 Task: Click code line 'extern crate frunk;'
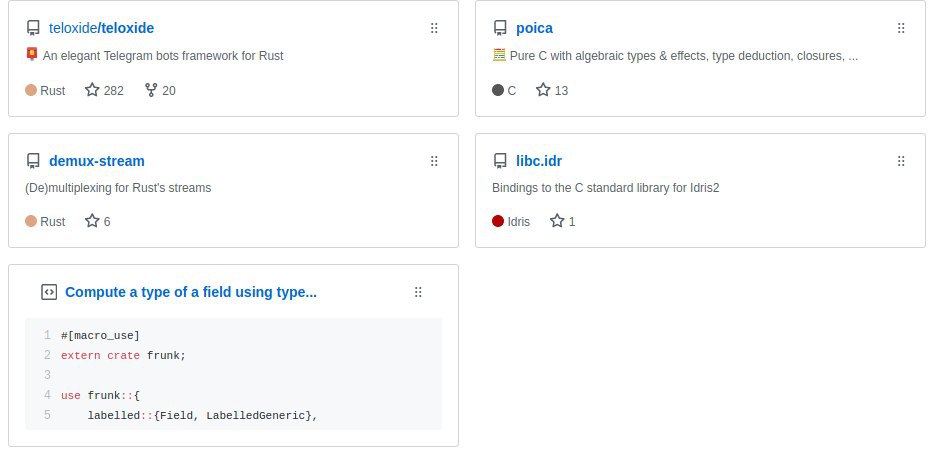pos(123,355)
